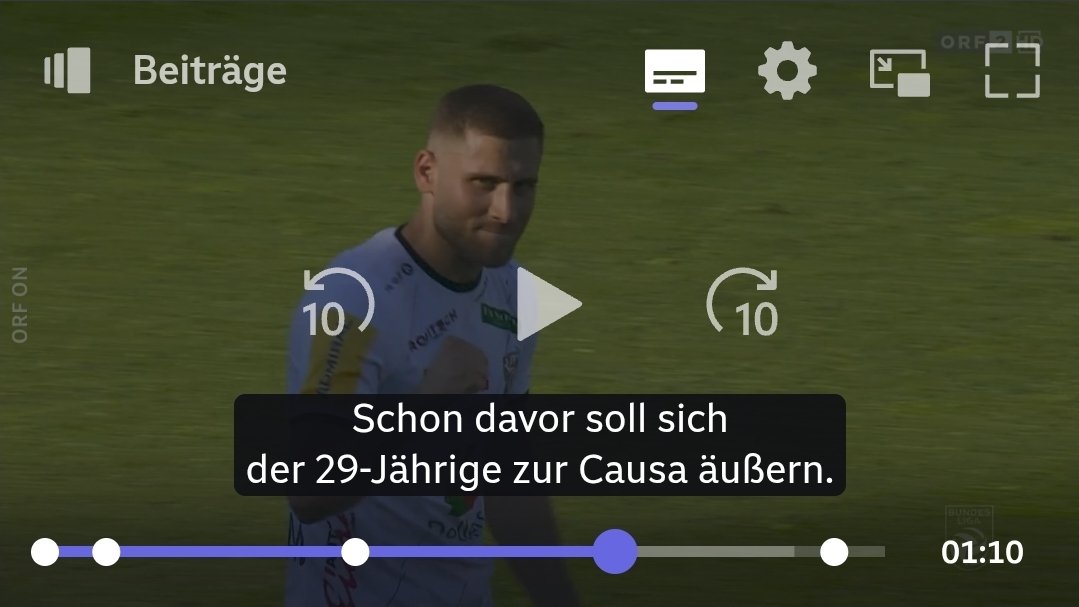1079x607 pixels.
Task: Jump to the third white chapter marker
Action: tap(355, 552)
